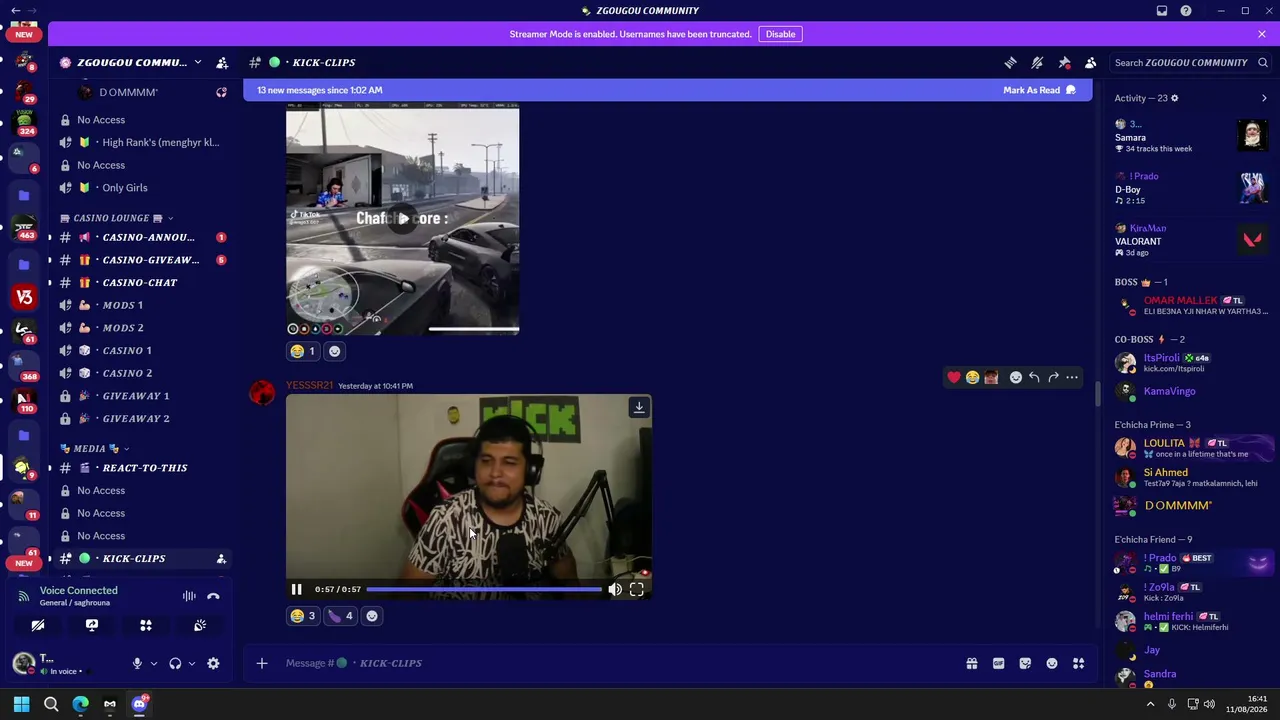
Task: Toggle the member list icon
Action: [1091, 62]
